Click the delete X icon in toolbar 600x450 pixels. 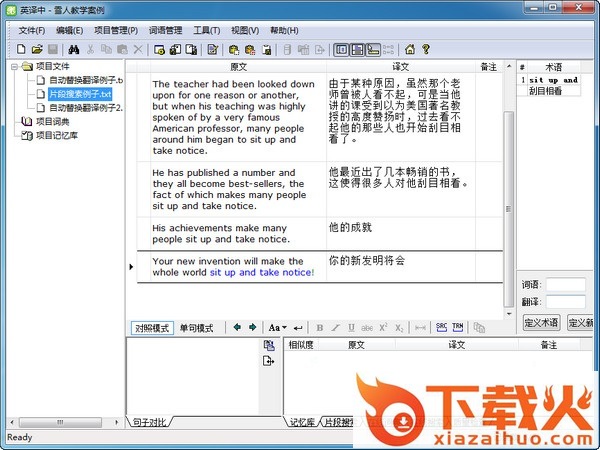[138, 49]
